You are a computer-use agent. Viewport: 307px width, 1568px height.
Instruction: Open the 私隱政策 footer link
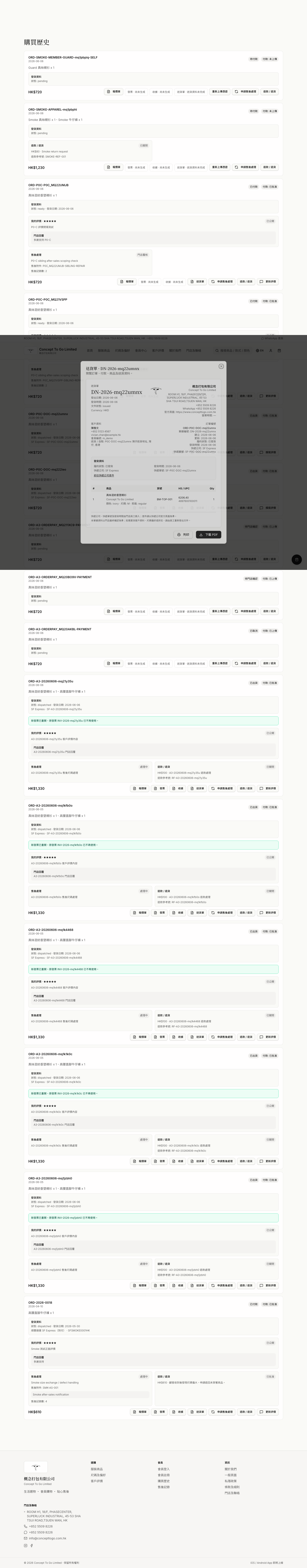click(230, 1481)
